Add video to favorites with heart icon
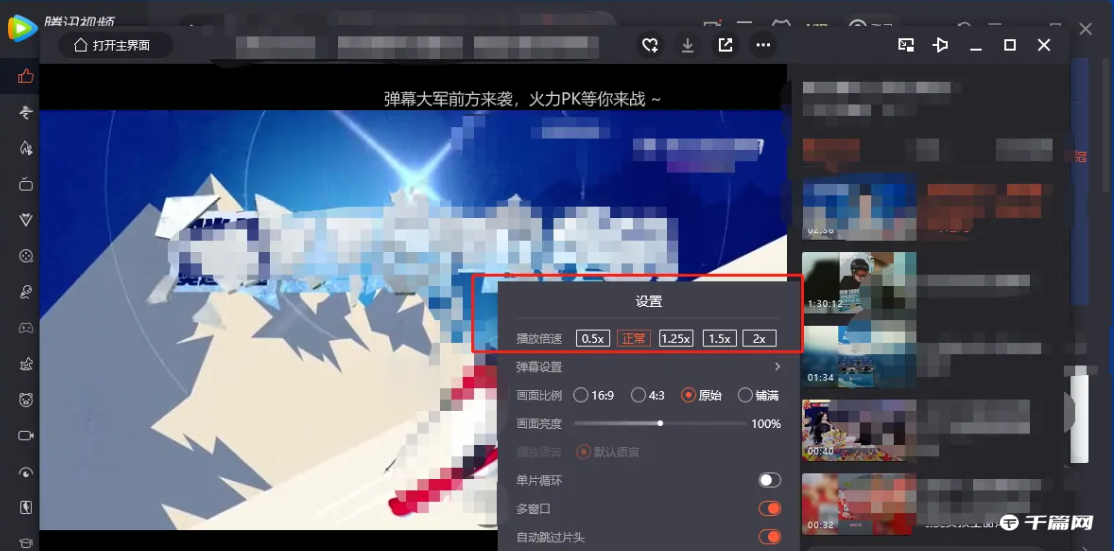 649,45
